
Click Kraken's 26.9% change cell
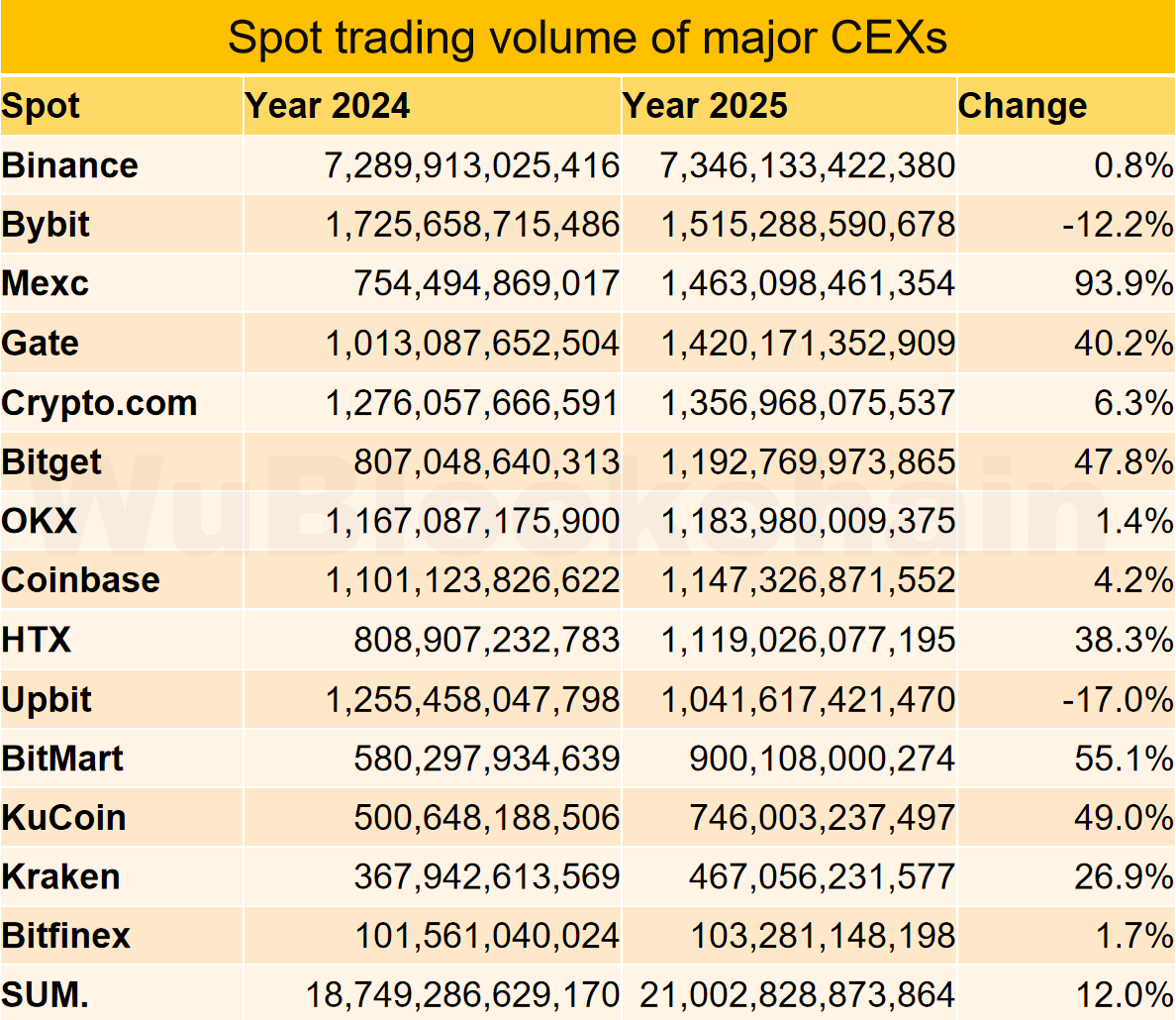coord(1124,876)
